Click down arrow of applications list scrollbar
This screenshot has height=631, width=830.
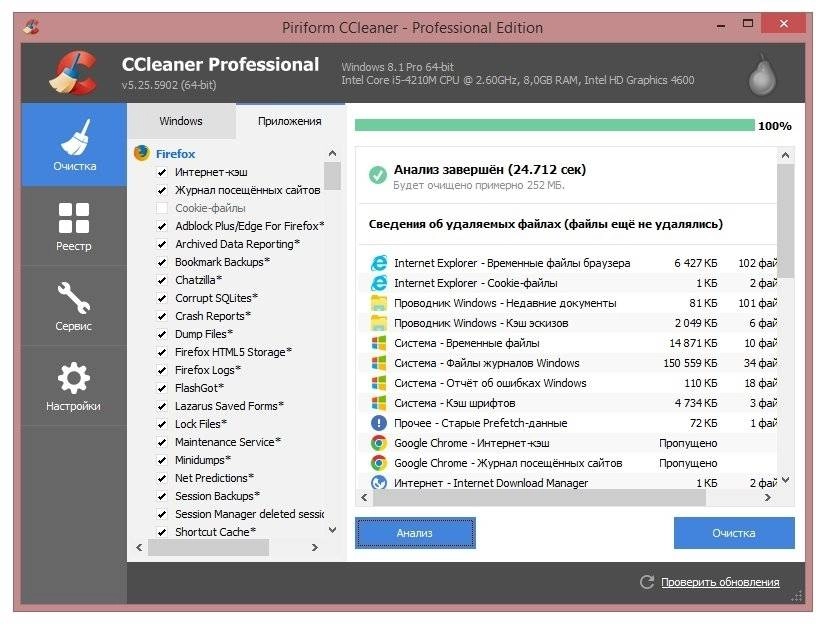332,530
